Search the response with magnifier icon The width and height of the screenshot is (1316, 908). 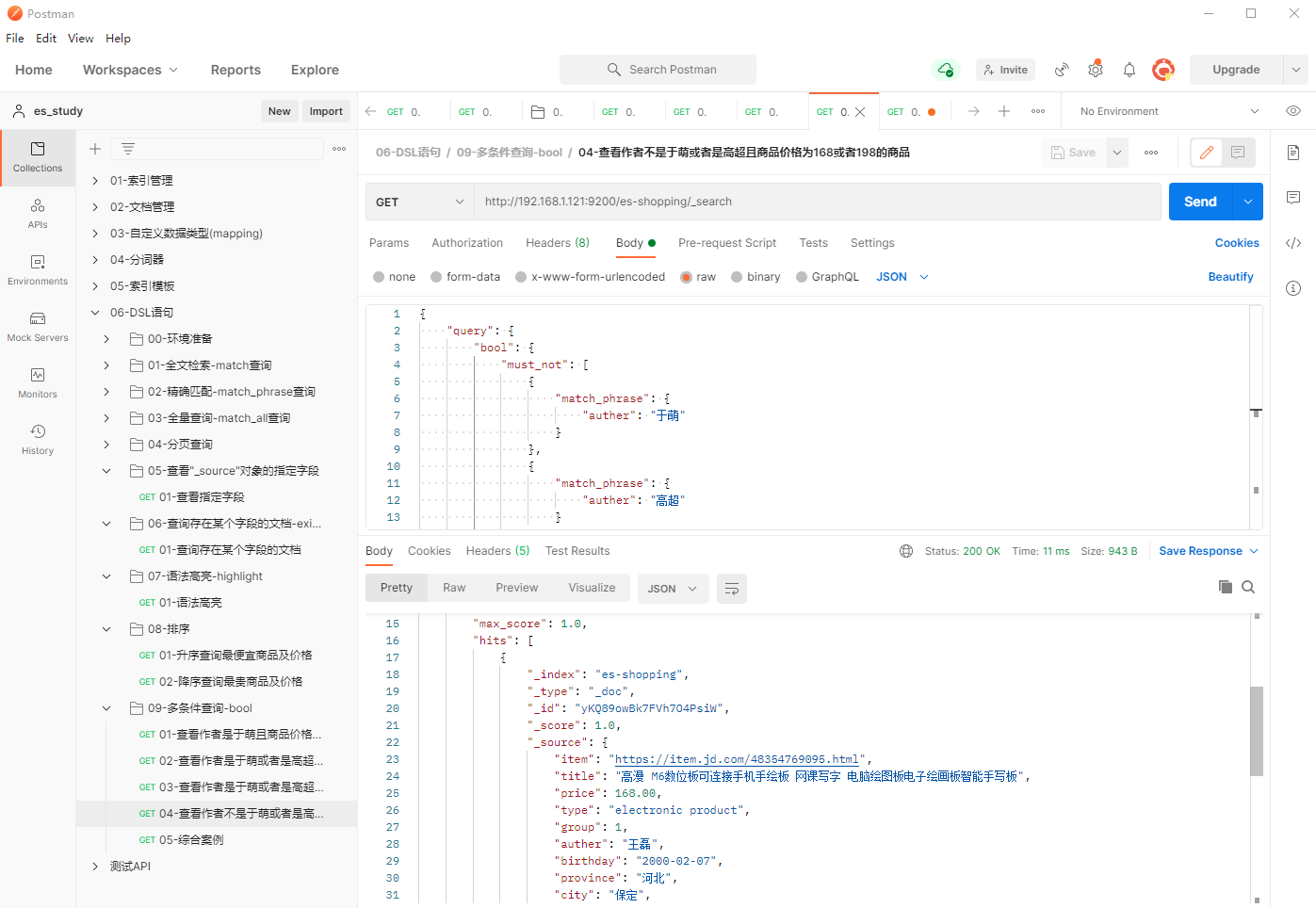pyautogui.click(x=1248, y=587)
